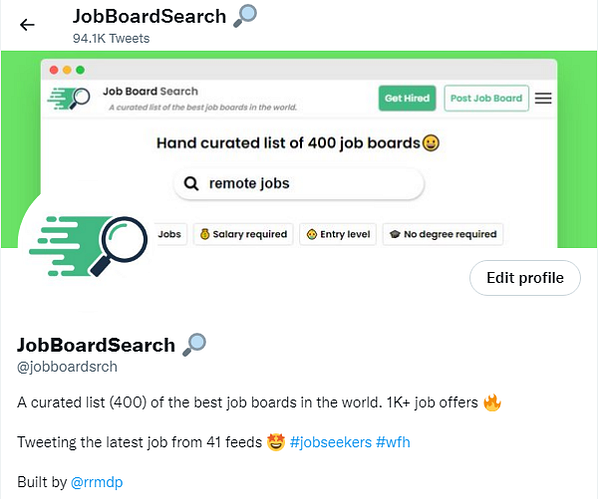Click the Job Board Search logo in the banner

[x=70, y=98]
